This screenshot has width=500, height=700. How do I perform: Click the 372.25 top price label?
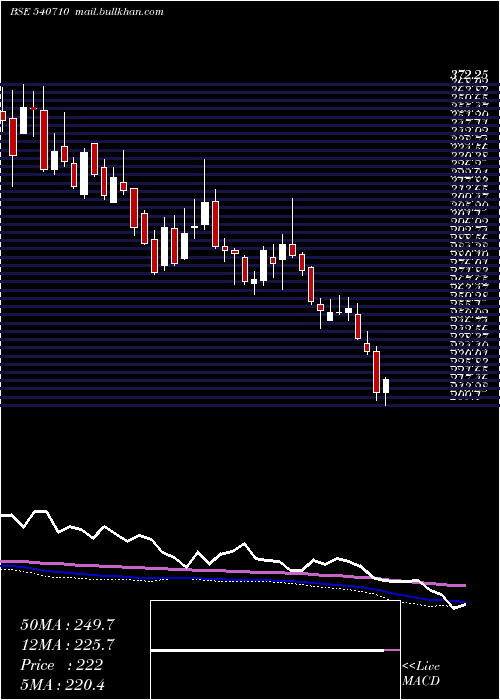point(468,75)
